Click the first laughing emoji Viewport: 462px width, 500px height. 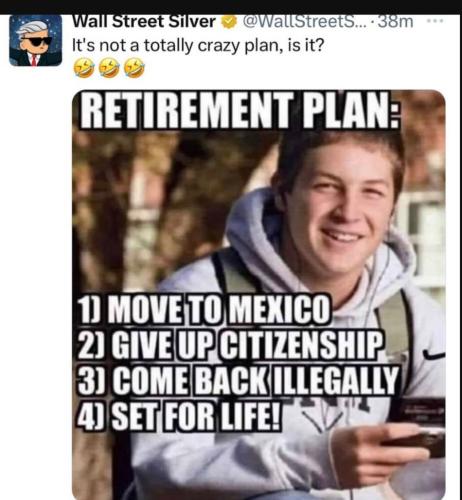click(x=84, y=67)
